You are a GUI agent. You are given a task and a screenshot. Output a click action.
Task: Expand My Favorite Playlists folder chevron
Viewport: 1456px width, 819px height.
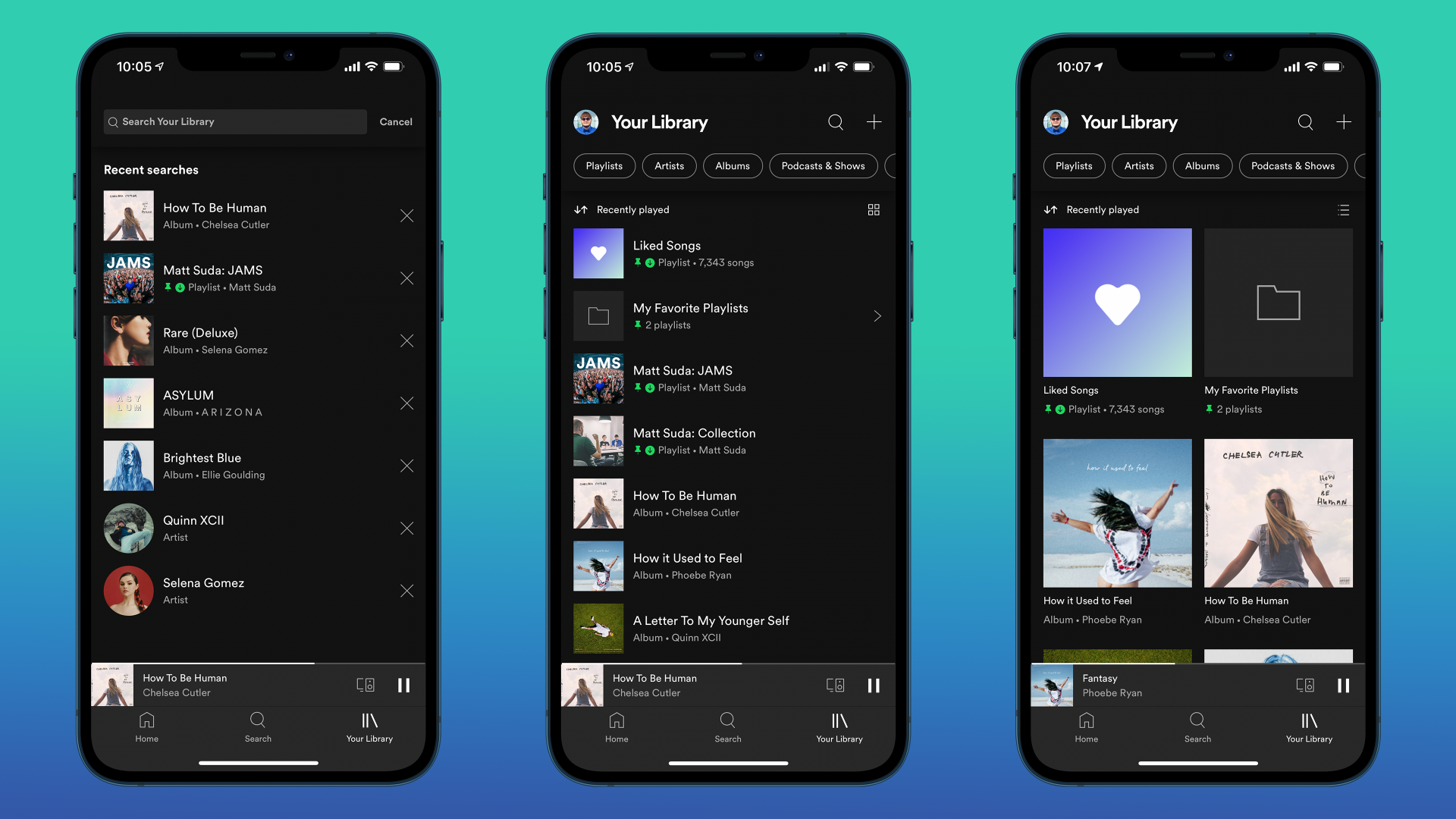[x=877, y=316]
